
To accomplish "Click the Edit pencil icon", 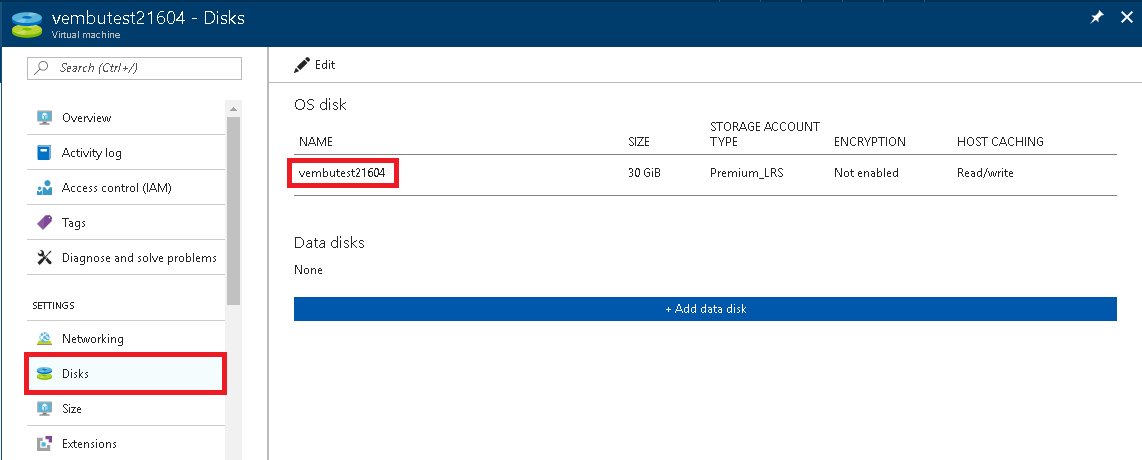I will click(302, 65).
